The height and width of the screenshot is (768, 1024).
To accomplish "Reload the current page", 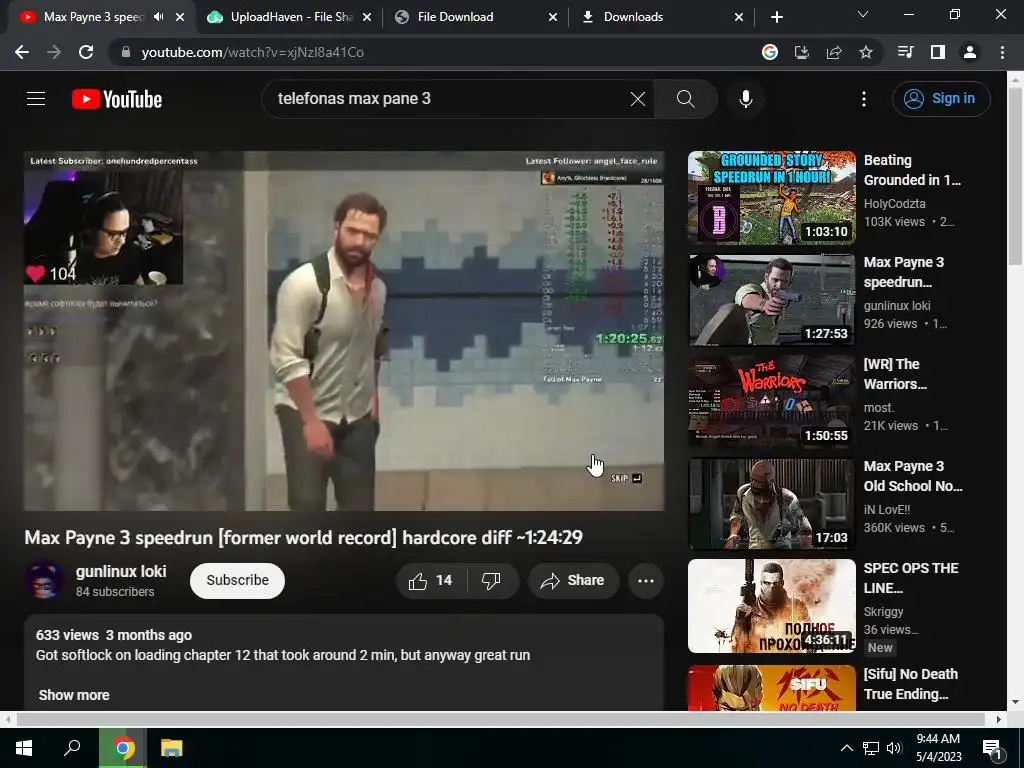I will point(86,52).
